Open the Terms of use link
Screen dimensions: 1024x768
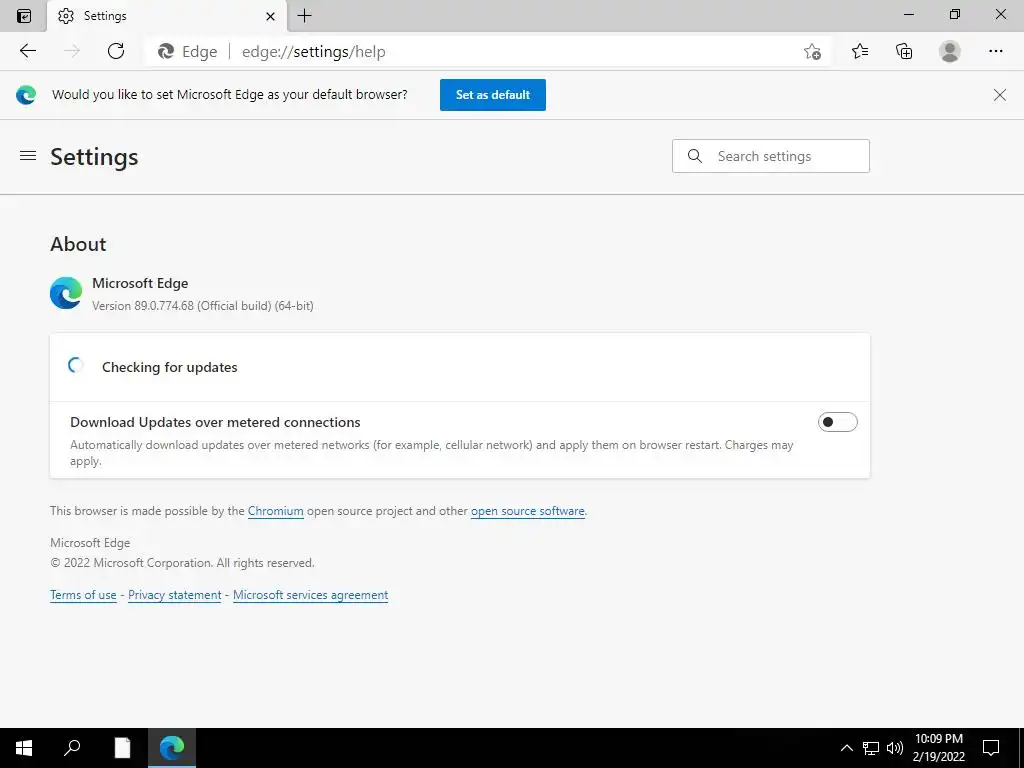pyautogui.click(x=83, y=595)
